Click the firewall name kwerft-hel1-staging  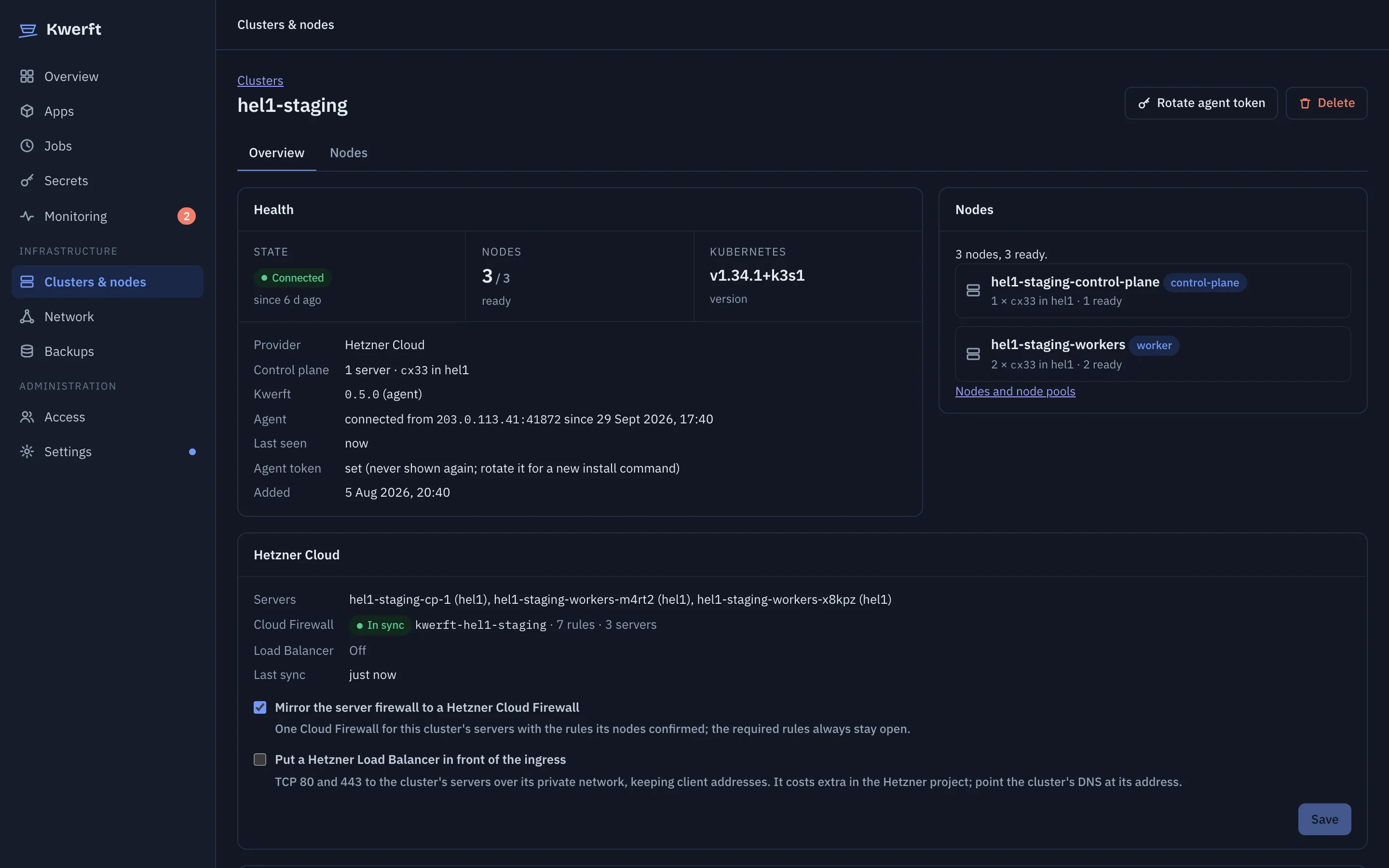(x=480, y=624)
